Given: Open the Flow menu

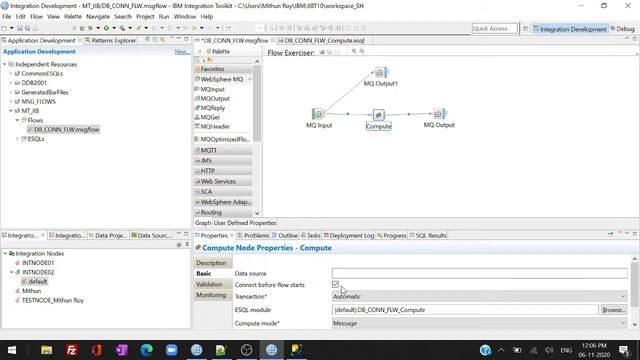Looking at the screenshot, I should pyautogui.click(x=36, y=16).
